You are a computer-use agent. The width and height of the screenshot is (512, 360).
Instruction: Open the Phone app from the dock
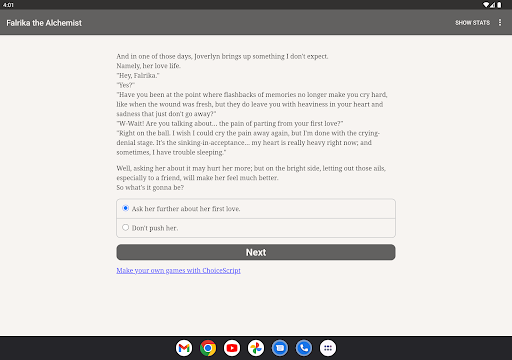[304, 348]
